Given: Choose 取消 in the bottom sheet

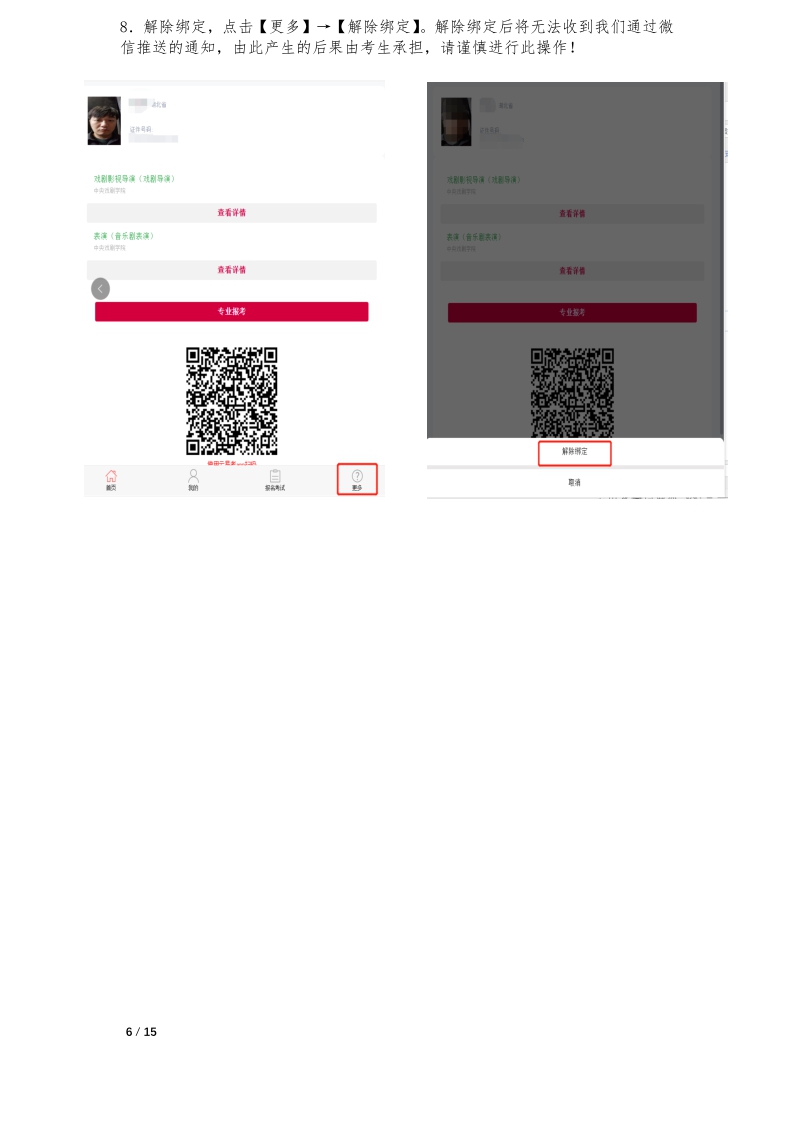Looking at the screenshot, I should tap(575, 483).
